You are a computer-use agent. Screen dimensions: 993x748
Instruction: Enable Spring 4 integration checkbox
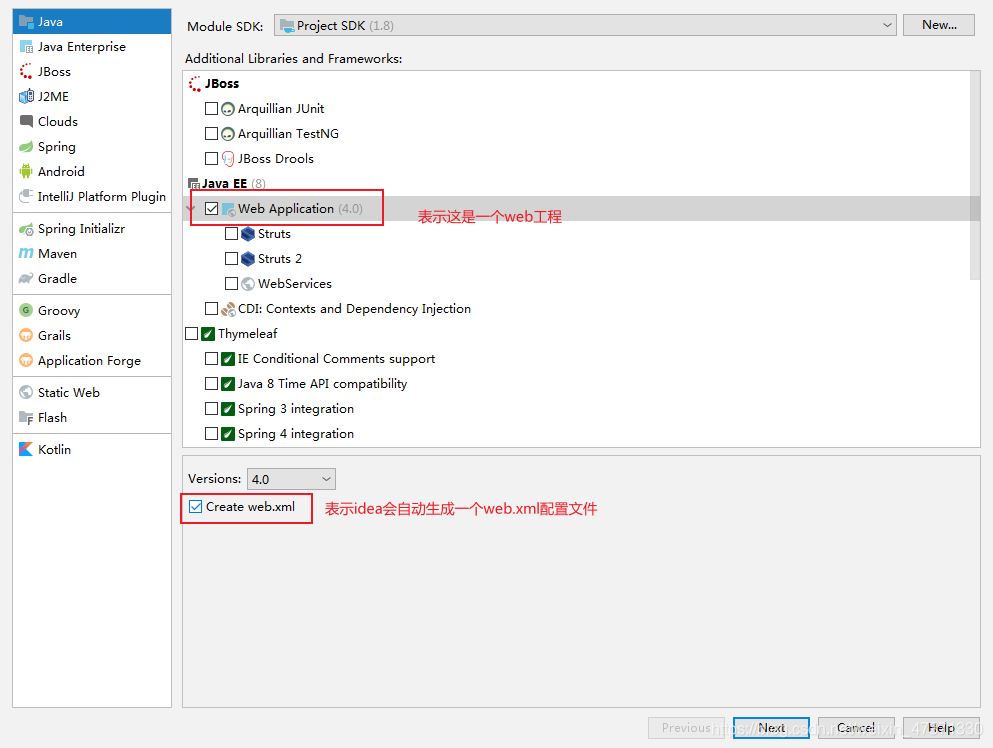pyautogui.click(x=212, y=433)
